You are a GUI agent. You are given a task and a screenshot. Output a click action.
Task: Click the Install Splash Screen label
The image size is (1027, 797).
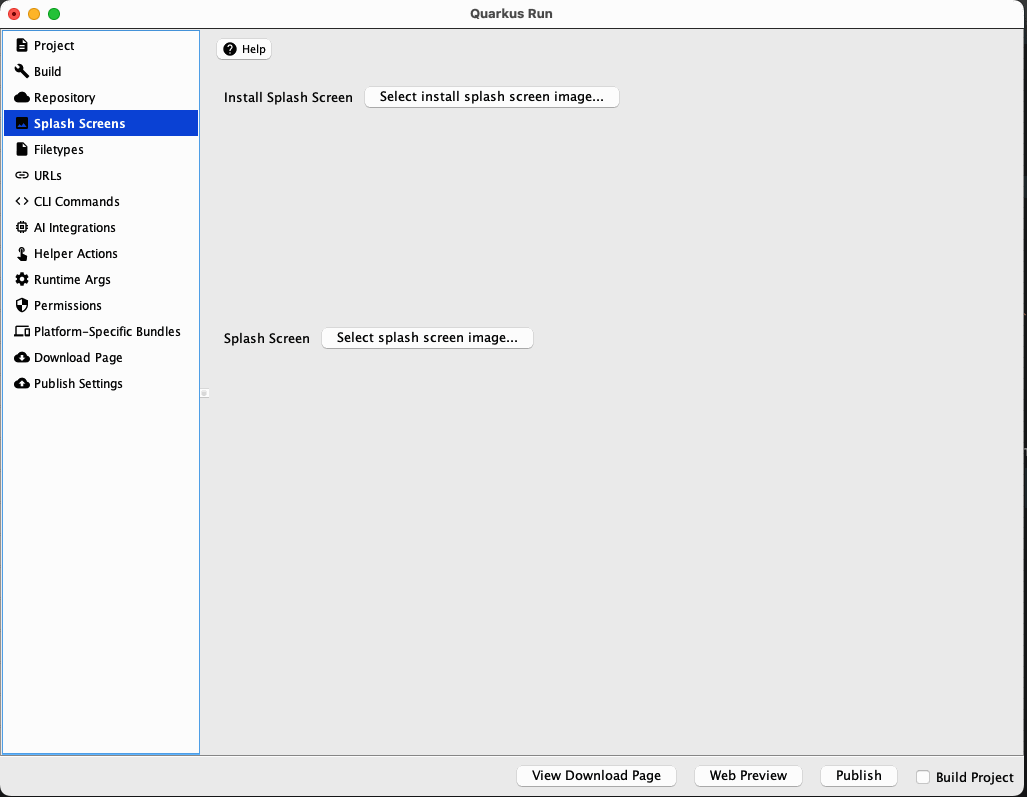pyautogui.click(x=288, y=98)
